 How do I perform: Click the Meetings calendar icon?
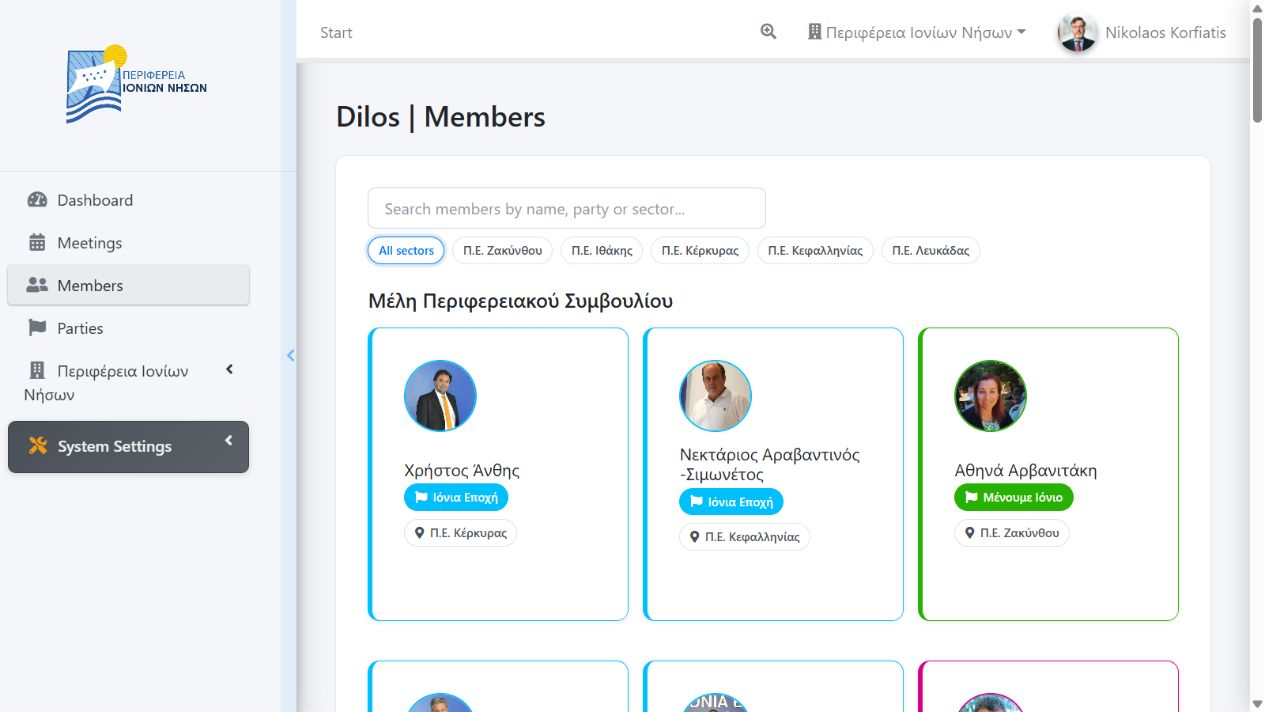point(37,243)
